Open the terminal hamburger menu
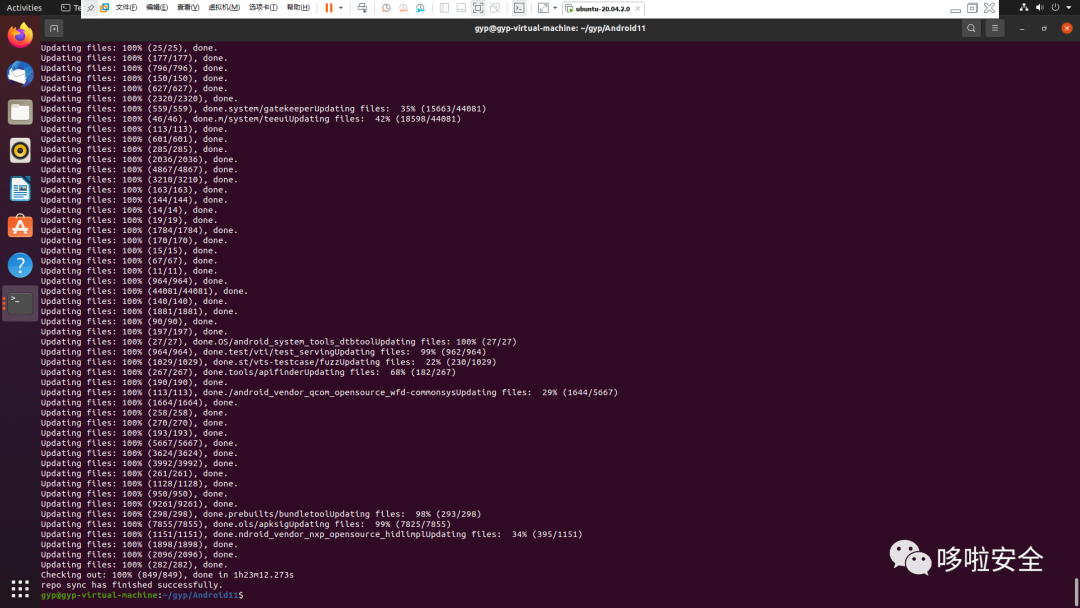 [x=995, y=28]
